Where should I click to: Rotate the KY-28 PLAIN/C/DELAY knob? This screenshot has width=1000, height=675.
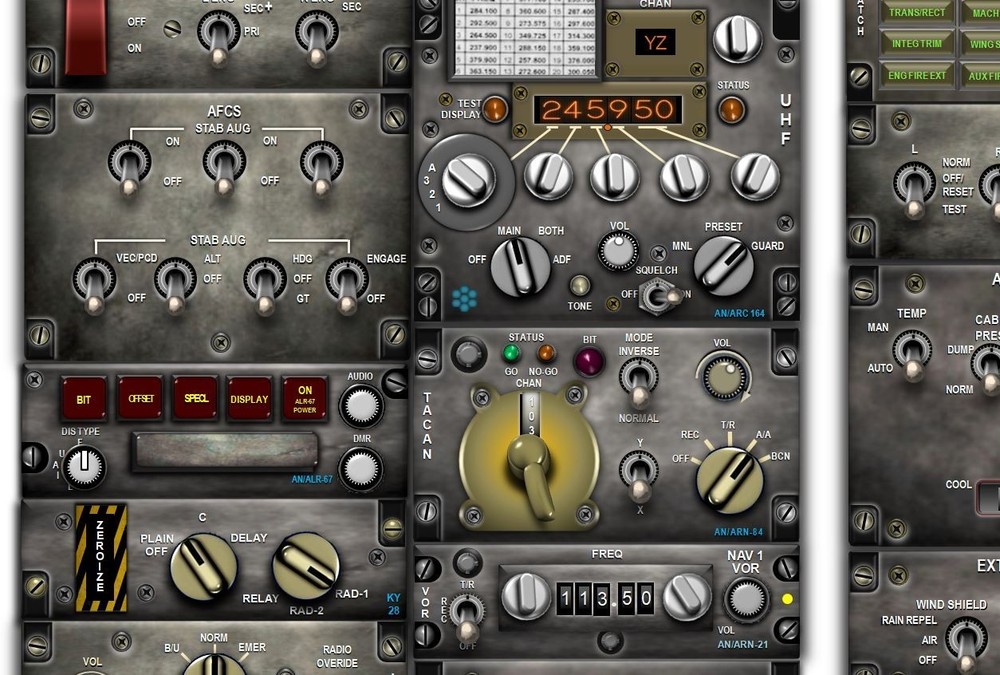[x=203, y=567]
